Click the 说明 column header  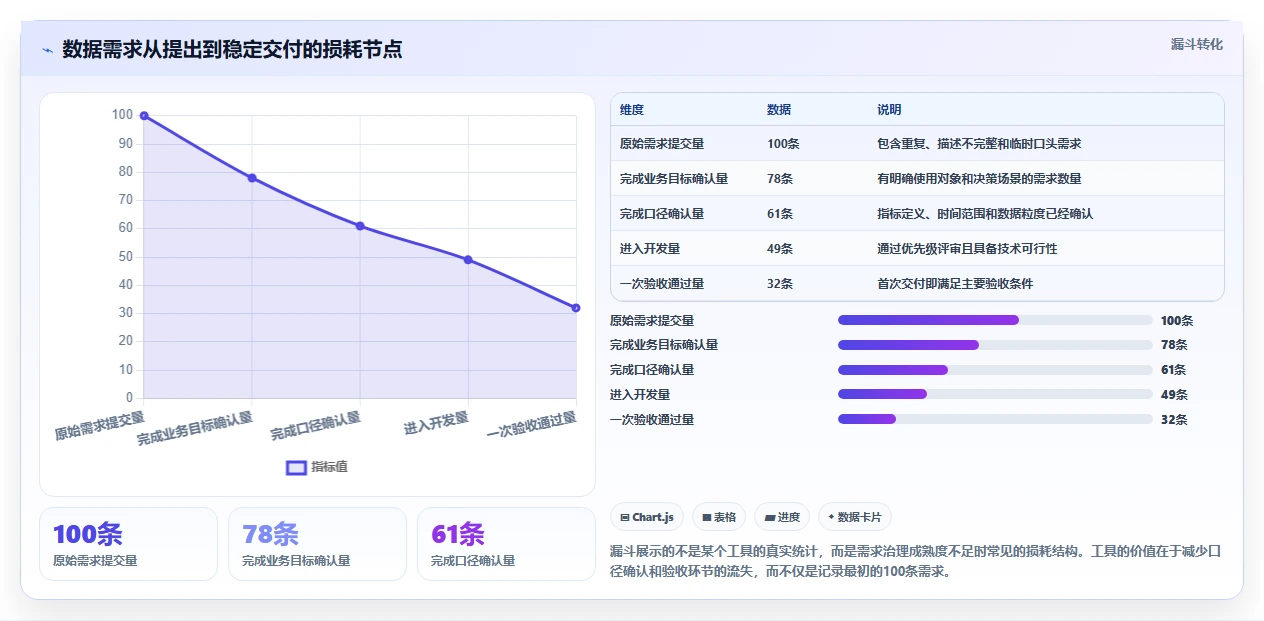click(x=889, y=110)
